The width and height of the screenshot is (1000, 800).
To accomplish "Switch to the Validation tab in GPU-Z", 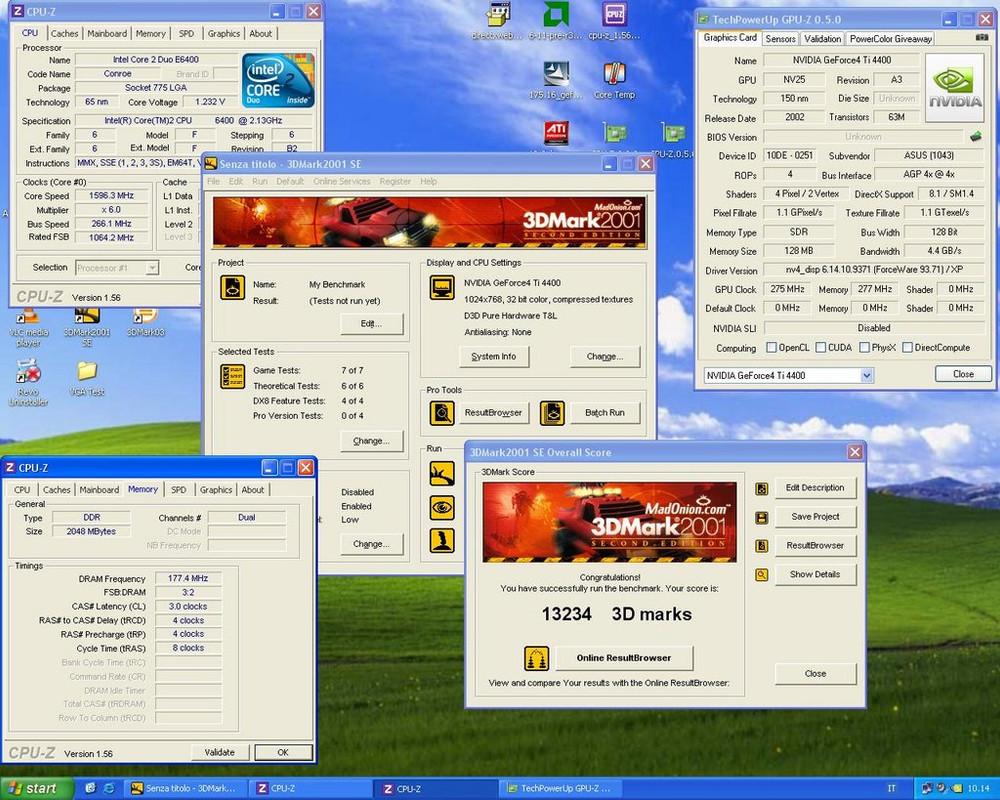I will coord(822,39).
